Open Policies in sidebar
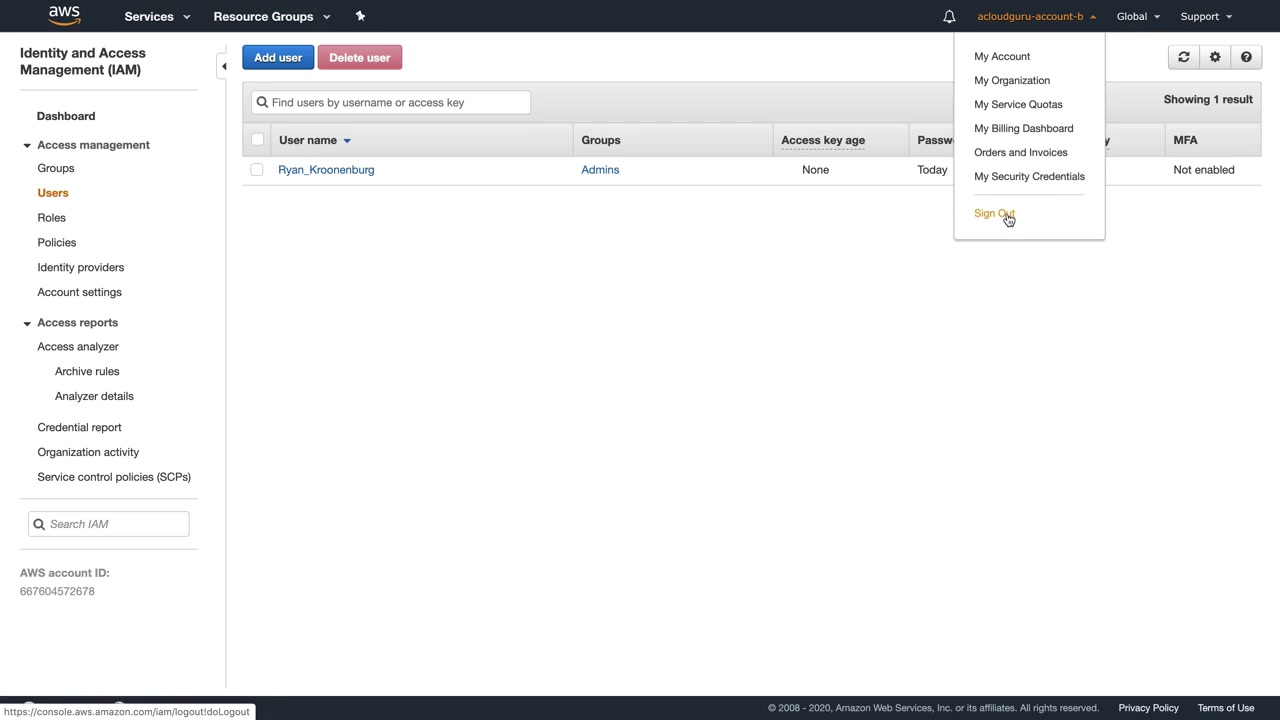 click(x=57, y=243)
